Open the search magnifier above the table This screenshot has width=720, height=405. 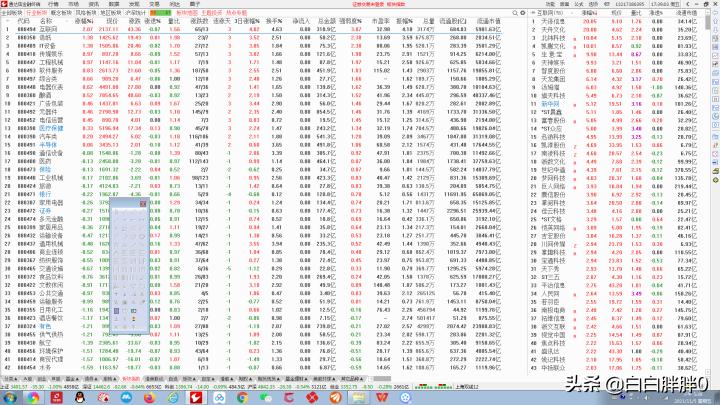tap(515, 13)
